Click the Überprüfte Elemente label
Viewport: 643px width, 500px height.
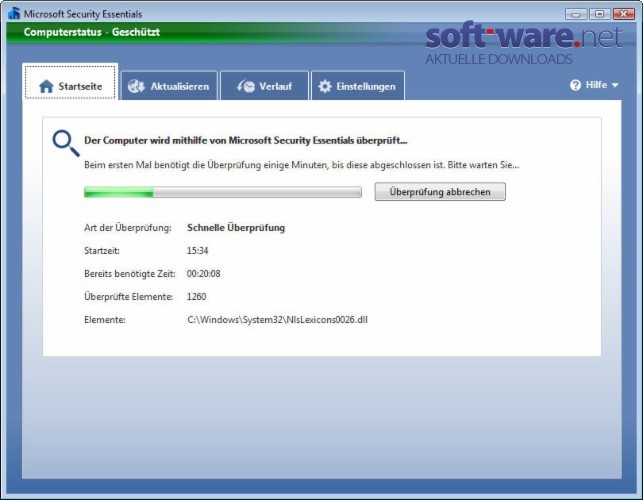click(x=128, y=297)
